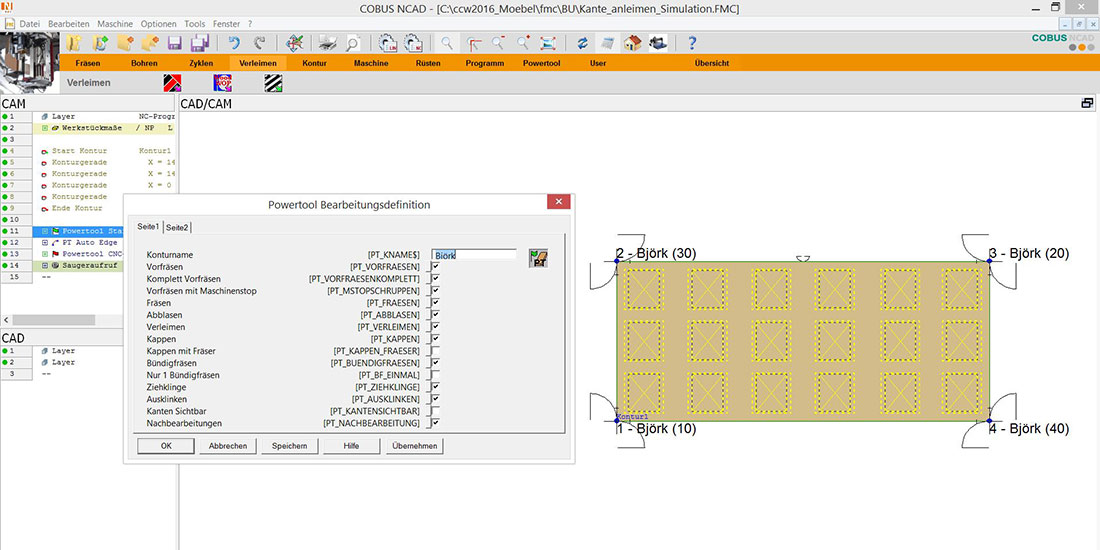Toggle the Abblasen checkbox
1100x550 pixels.
[435, 315]
